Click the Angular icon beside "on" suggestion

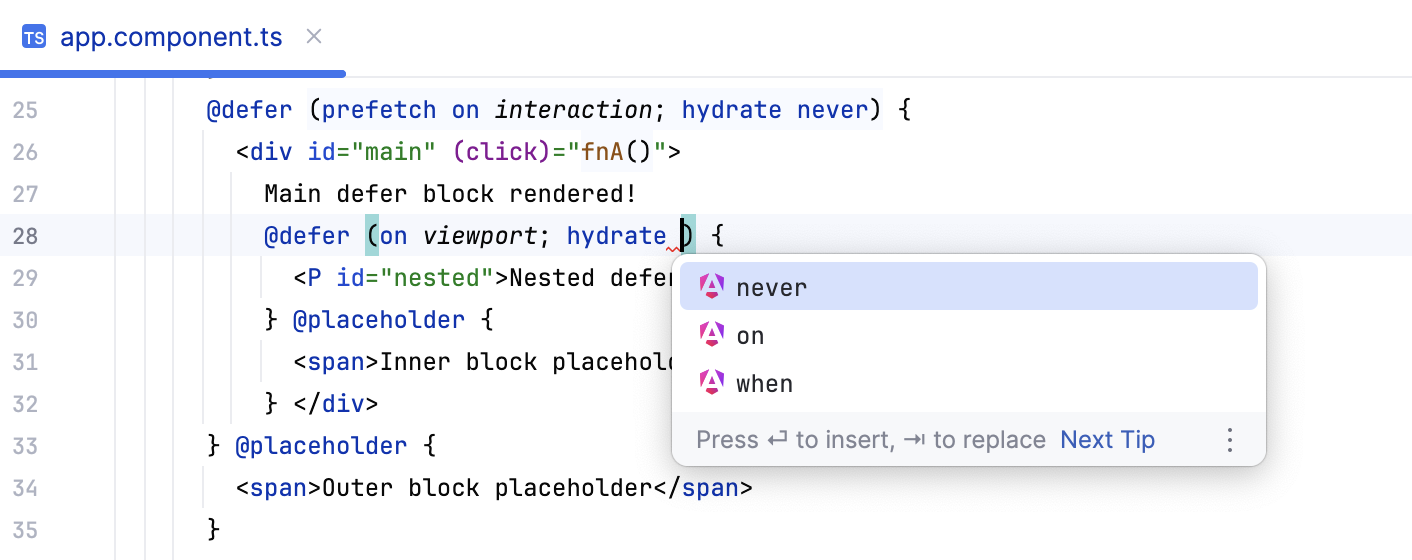pyautogui.click(x=711, y=335)
